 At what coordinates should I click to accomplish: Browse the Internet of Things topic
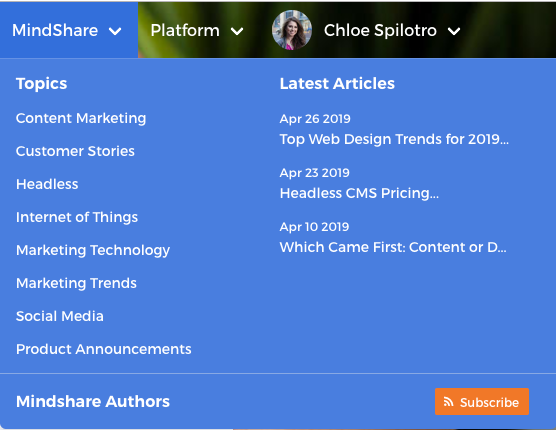pos(77,217)
